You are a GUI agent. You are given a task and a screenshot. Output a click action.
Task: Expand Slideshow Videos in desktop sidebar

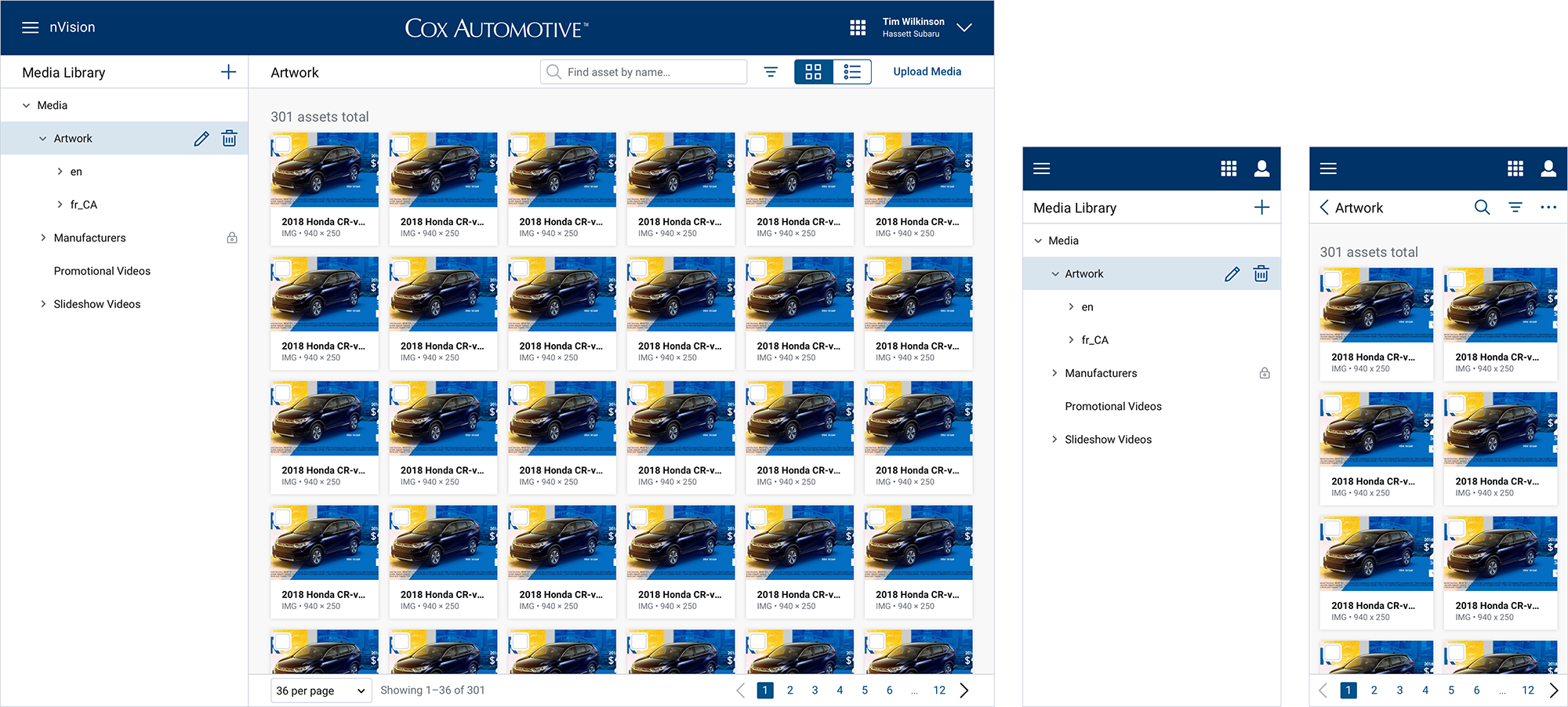coord(43,304)
